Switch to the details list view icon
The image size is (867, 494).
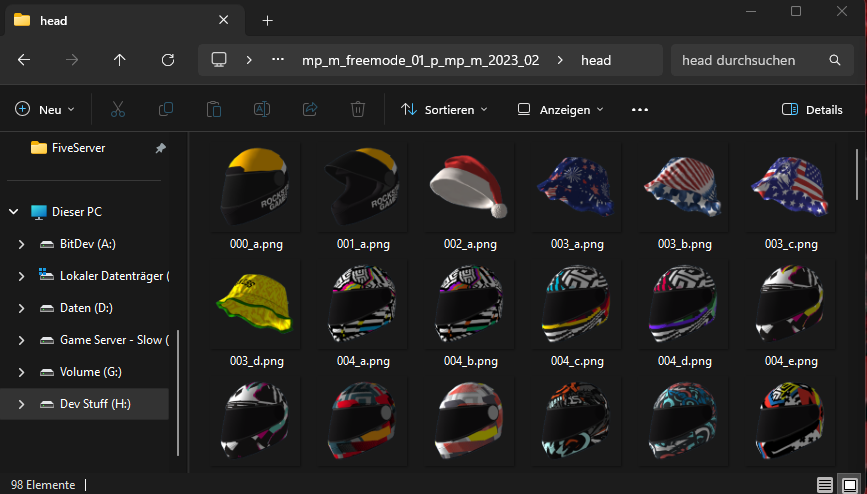point(825,485)
